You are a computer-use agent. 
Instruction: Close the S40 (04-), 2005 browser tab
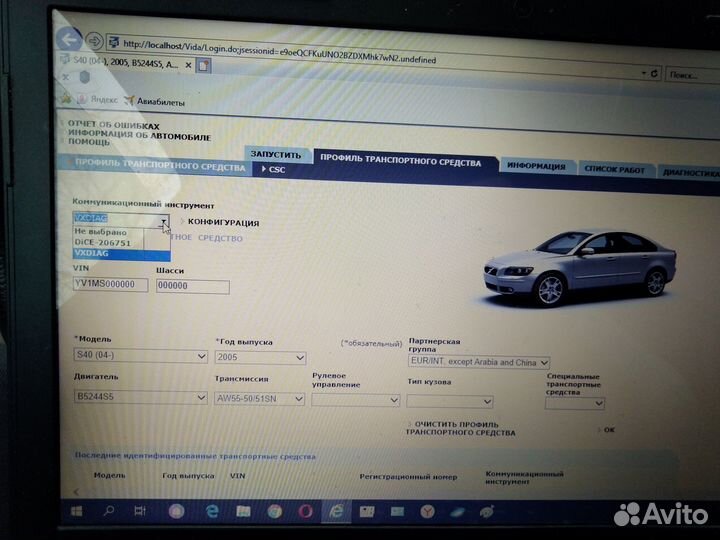[x=188, y=65]
